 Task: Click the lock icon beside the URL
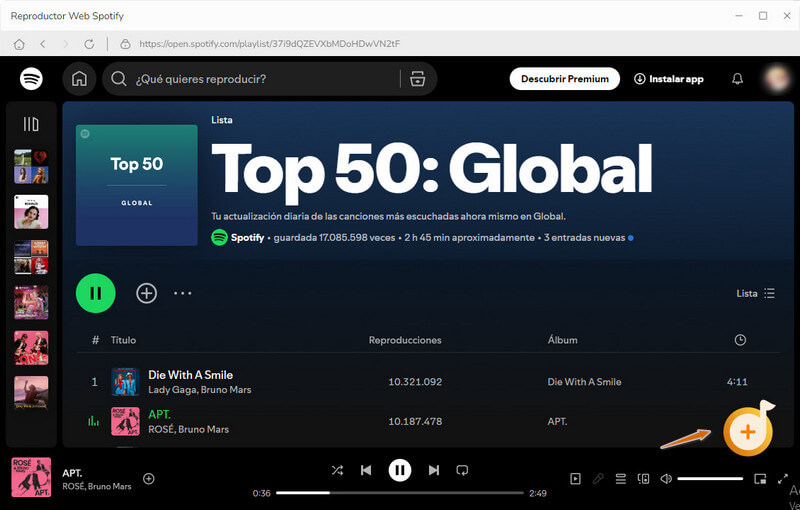pyautogui.click(x=125, y=44)
